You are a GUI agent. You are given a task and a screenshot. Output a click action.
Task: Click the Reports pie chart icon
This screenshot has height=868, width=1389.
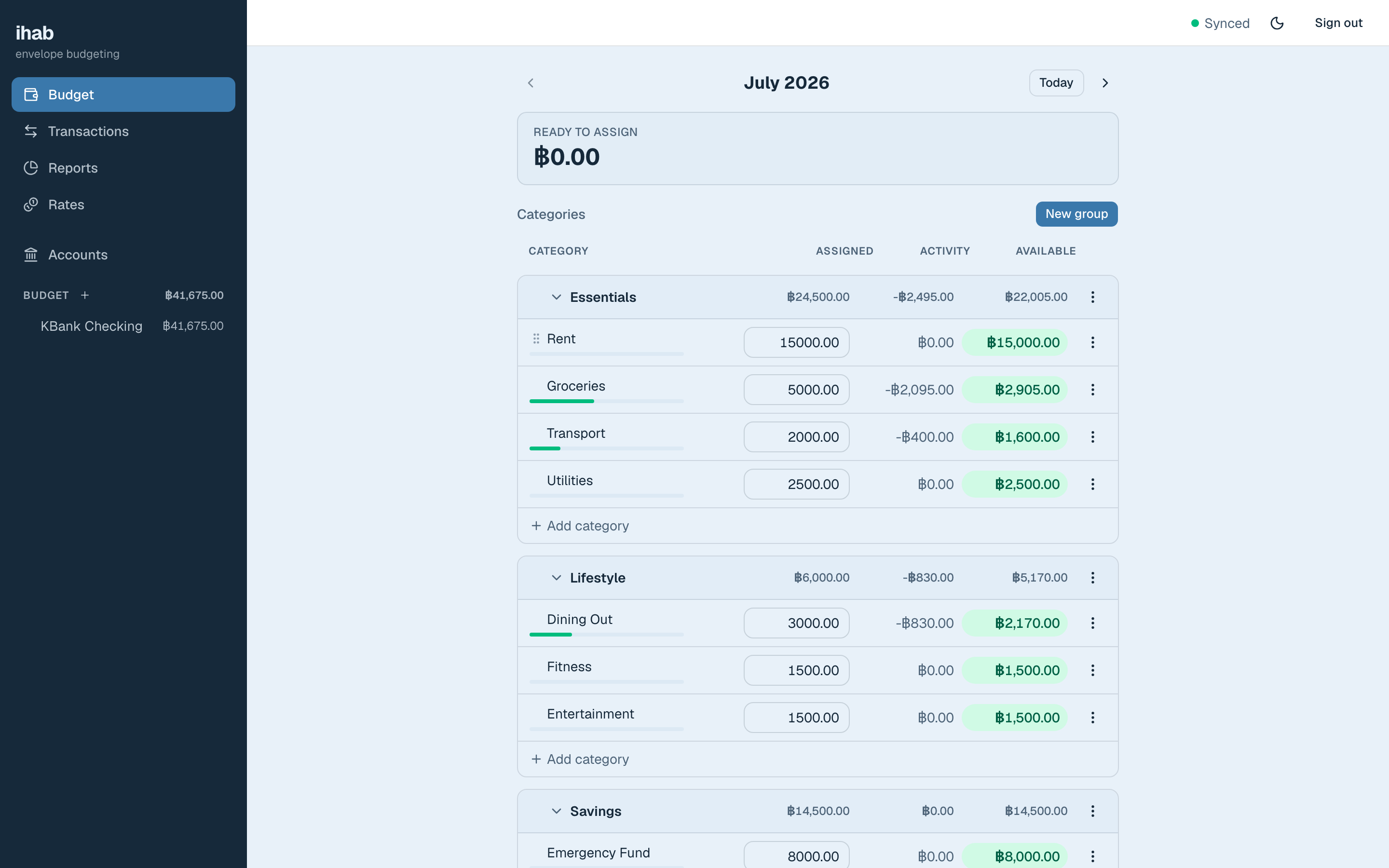point(31,168)
